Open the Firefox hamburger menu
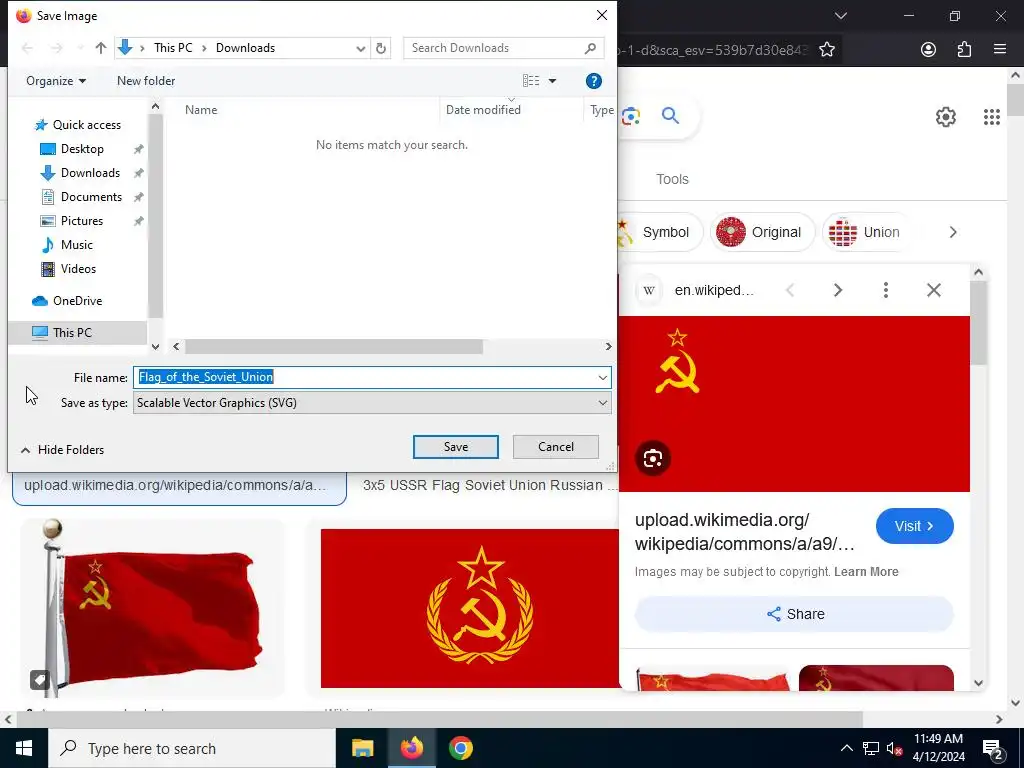The width and height of the screenshot is (1024, 768). tap(1000, 50)
